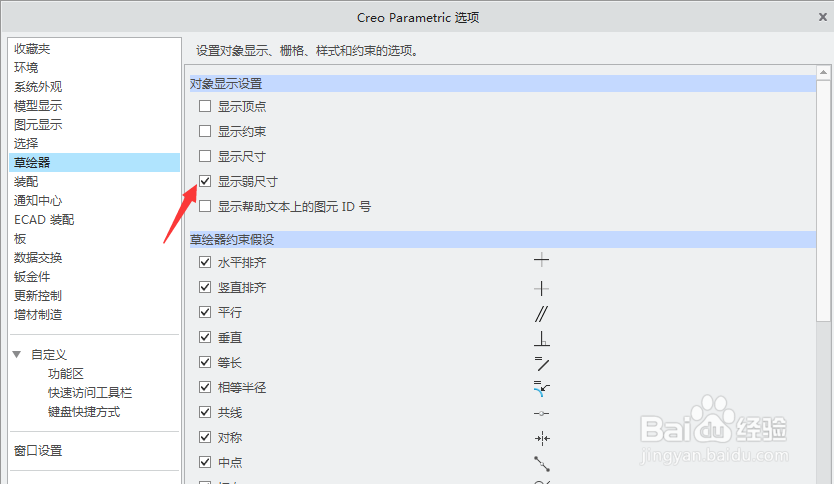Viewport: 834px width, 484px height.
Task: Uncheck the 相等半径 constraint checkbox
Action: 205,387
